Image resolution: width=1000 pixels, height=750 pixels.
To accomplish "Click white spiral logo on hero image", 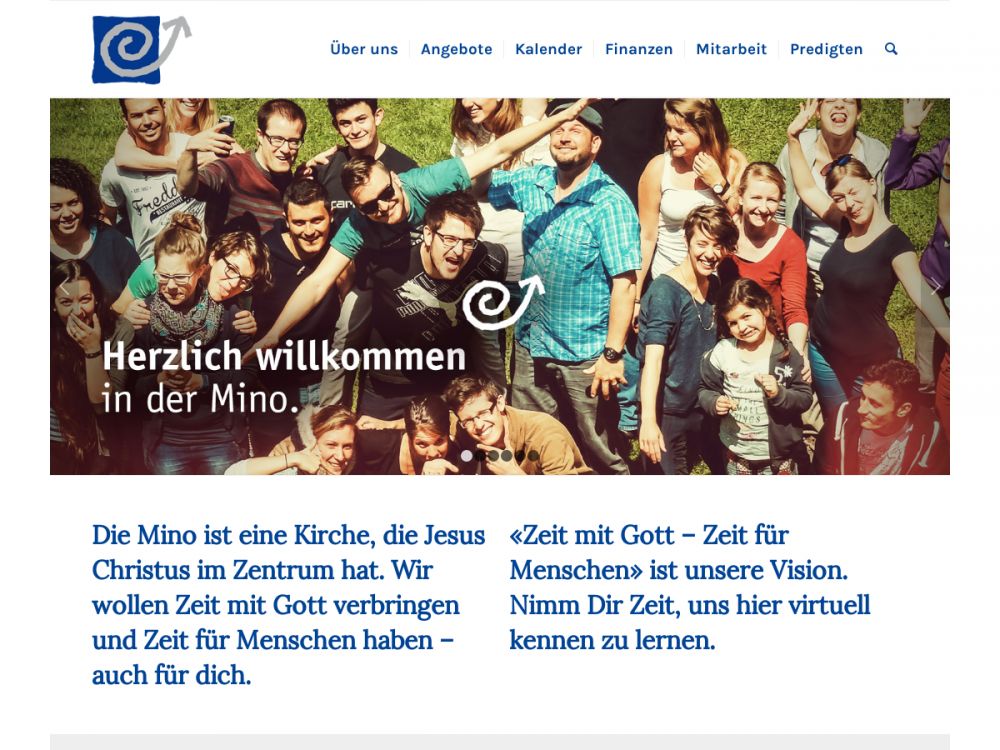I will coord(503,302).
